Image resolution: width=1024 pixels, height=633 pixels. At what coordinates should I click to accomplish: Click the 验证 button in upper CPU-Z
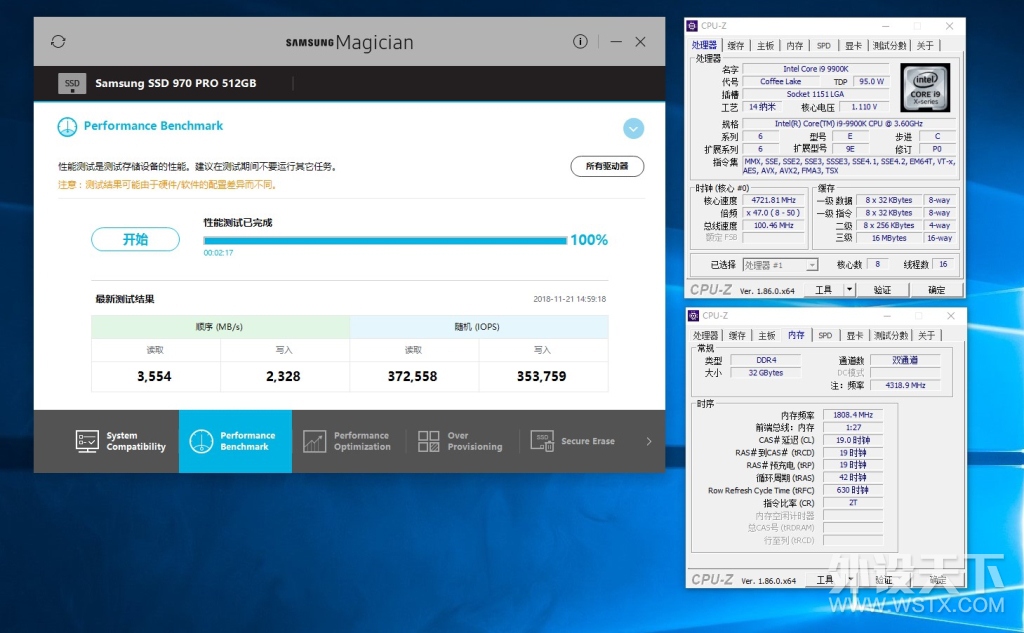tap(883, 289)
